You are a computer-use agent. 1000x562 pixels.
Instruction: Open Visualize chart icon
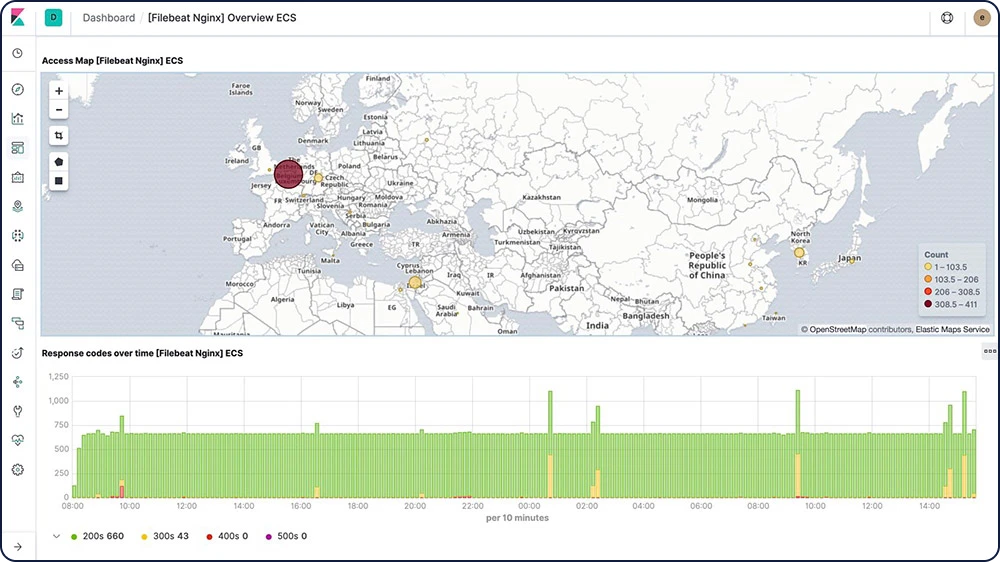(x=18, y=119)
